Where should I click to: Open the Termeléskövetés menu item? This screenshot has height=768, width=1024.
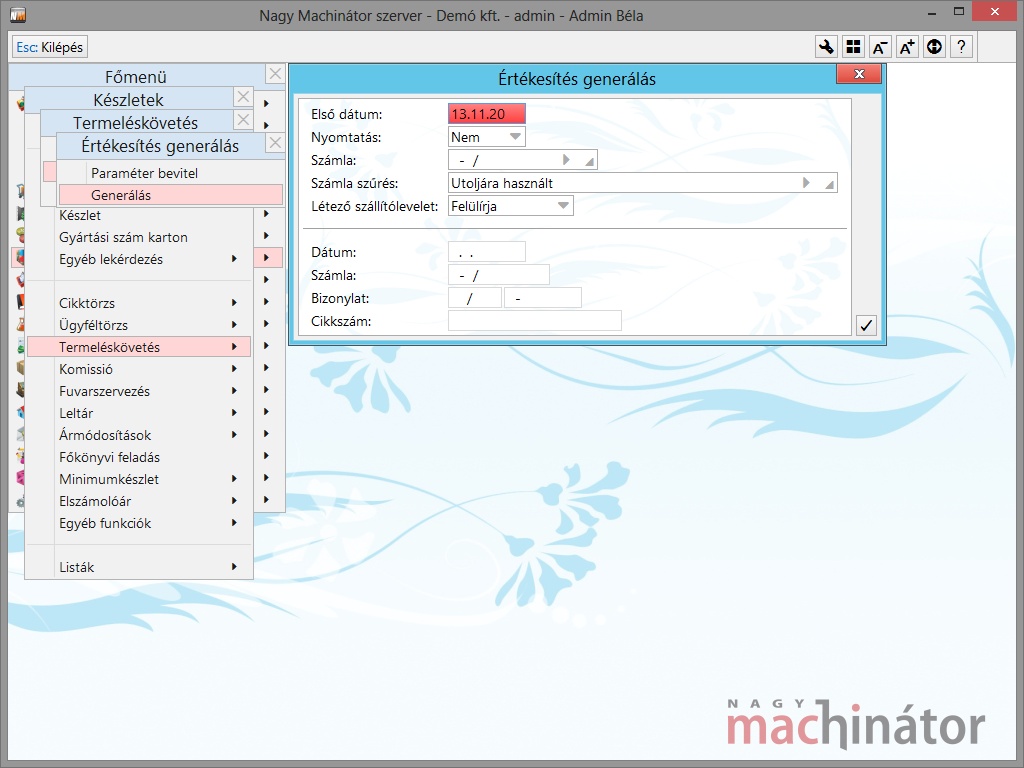(x=139, y=347)
